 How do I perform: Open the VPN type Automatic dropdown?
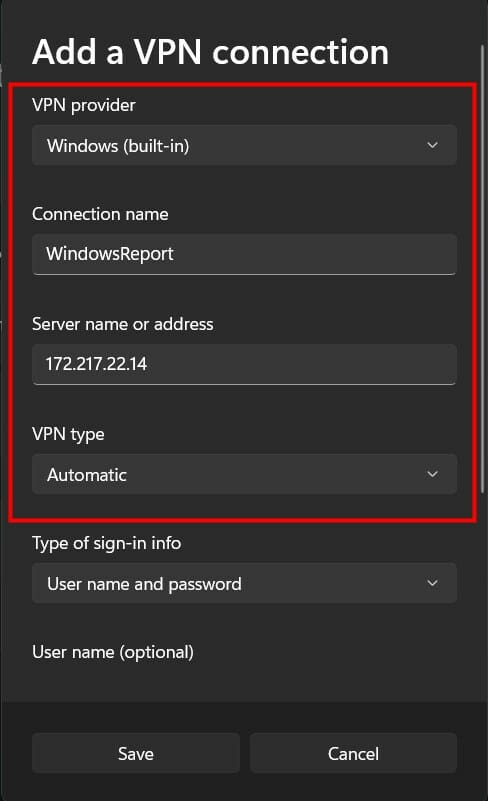[x=244, y=474]
